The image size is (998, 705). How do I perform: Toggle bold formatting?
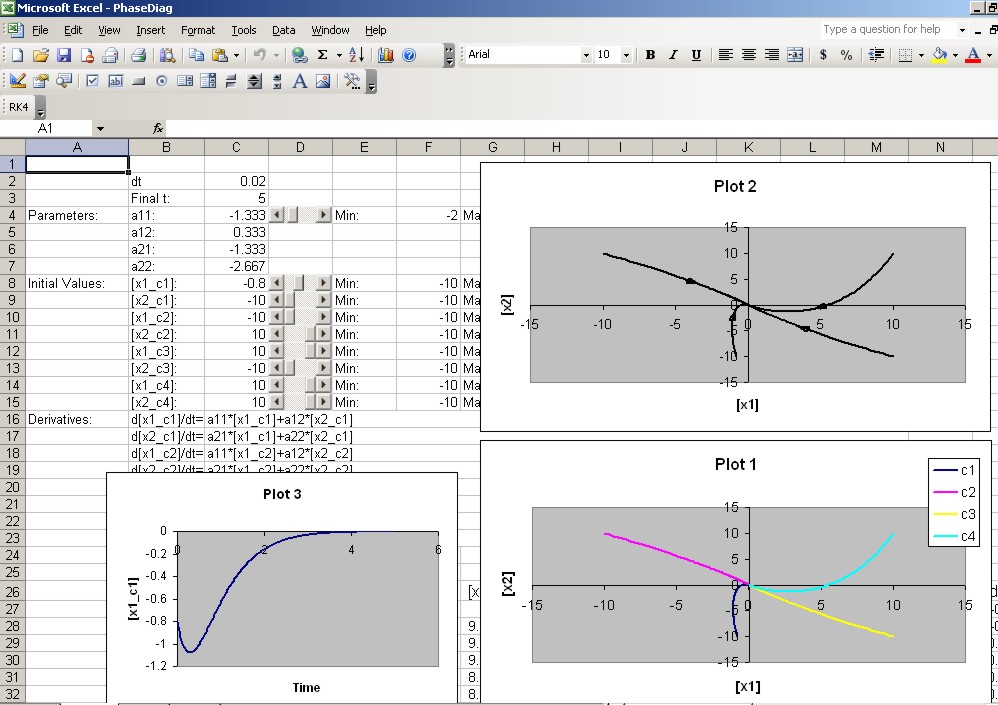click(x=650, y=55)
